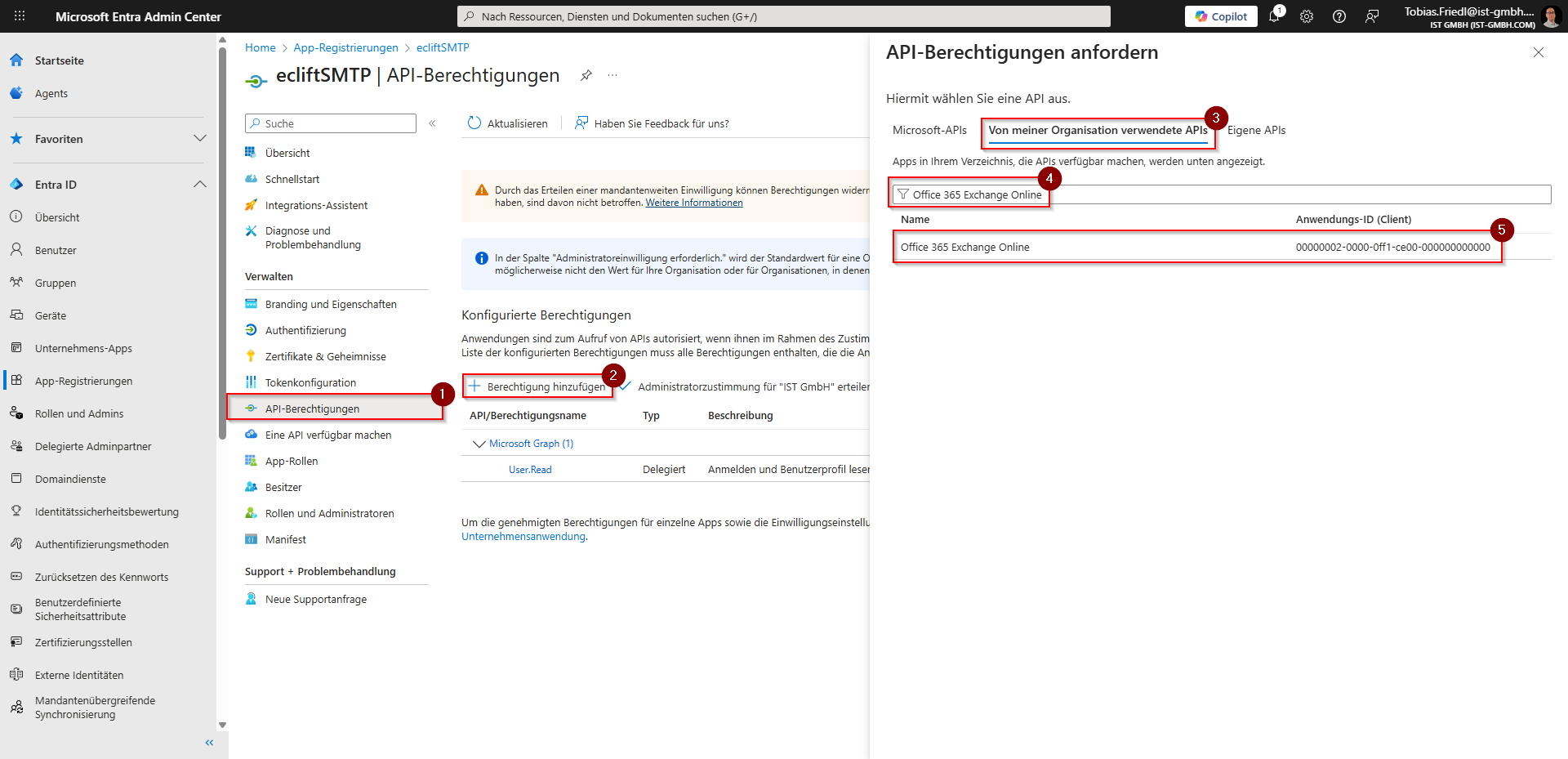Open the settings gear icon

(1307, 16)
